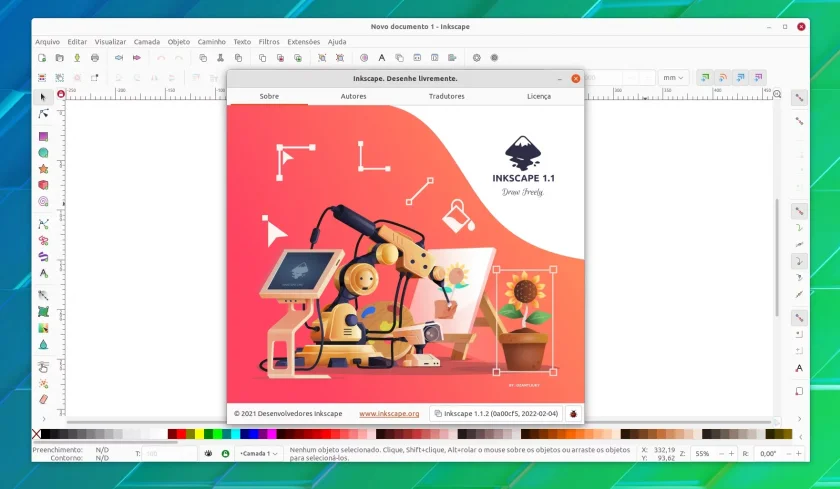The width and height of the screenshot is (840, 489).
Task: Click the Export icon
Action: pyautogui.click(x=137, y=58)
